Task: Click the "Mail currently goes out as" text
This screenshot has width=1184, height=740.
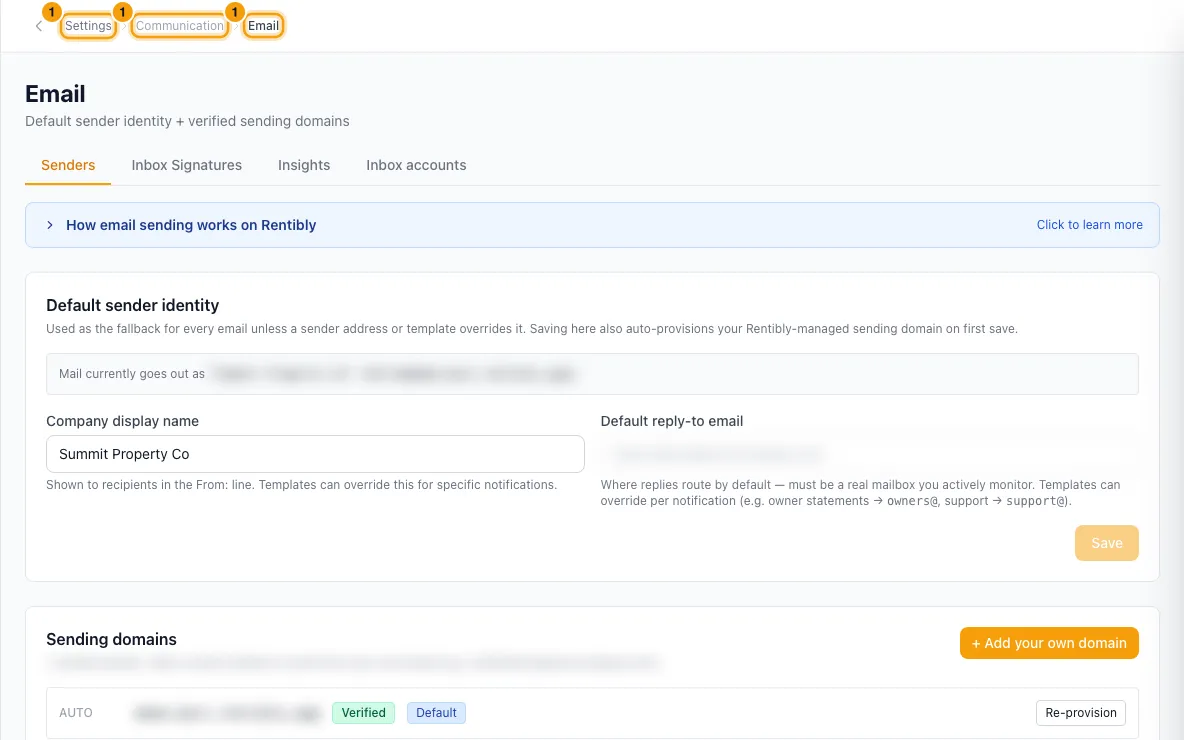Action: [132, 374]
